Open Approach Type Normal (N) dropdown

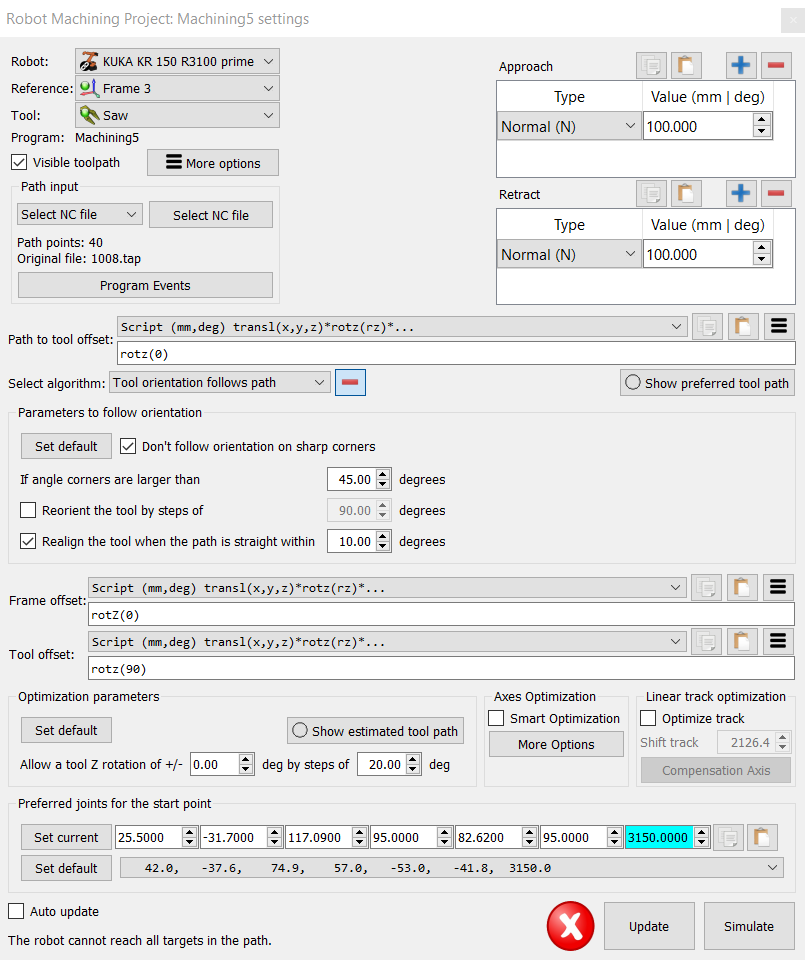pyautogui.click(x=569, y=126)
